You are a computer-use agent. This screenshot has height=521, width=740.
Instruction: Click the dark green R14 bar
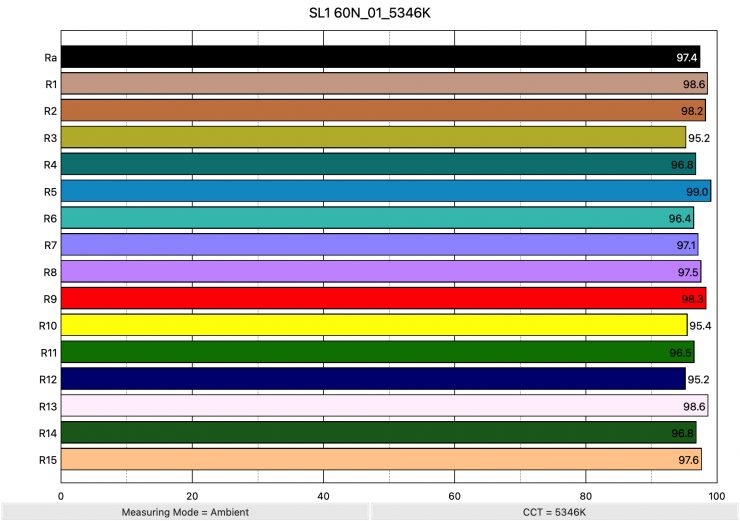pos(378,433)
